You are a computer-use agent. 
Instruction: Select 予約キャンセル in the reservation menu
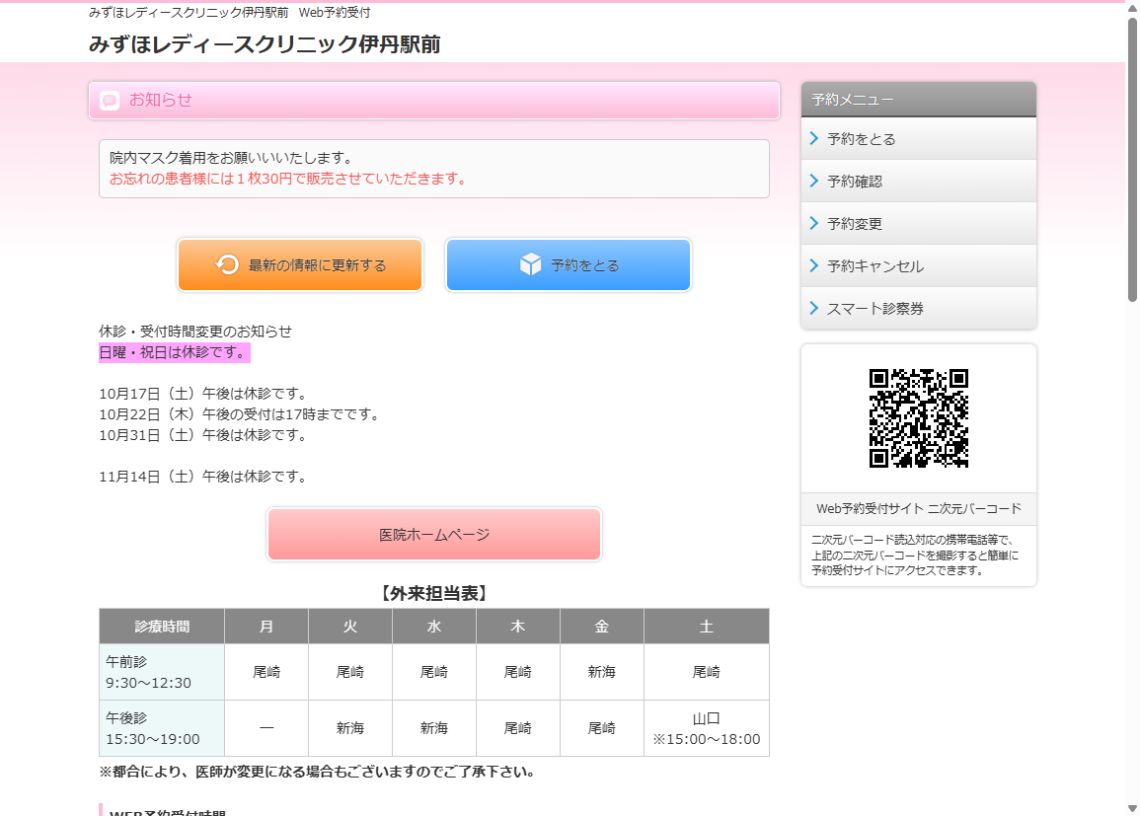[918, 266]
